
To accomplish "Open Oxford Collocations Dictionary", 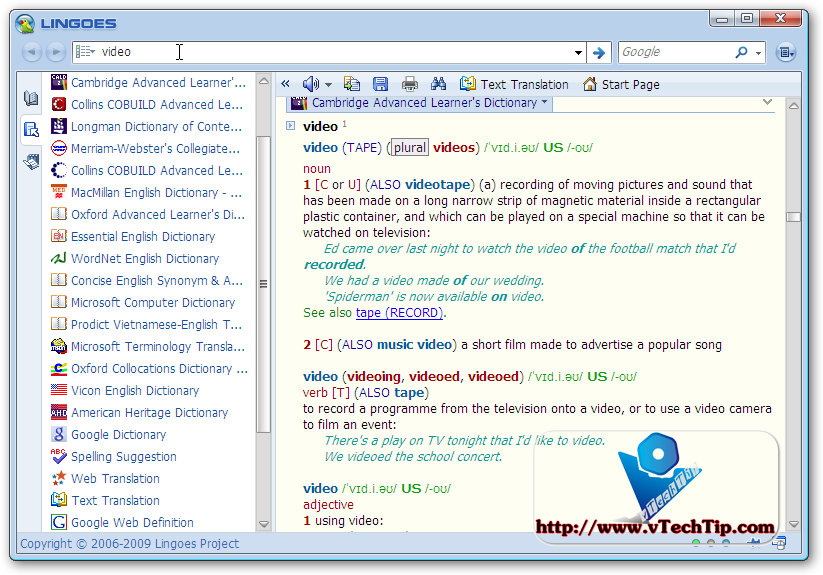I will click(x=150, y=369).
